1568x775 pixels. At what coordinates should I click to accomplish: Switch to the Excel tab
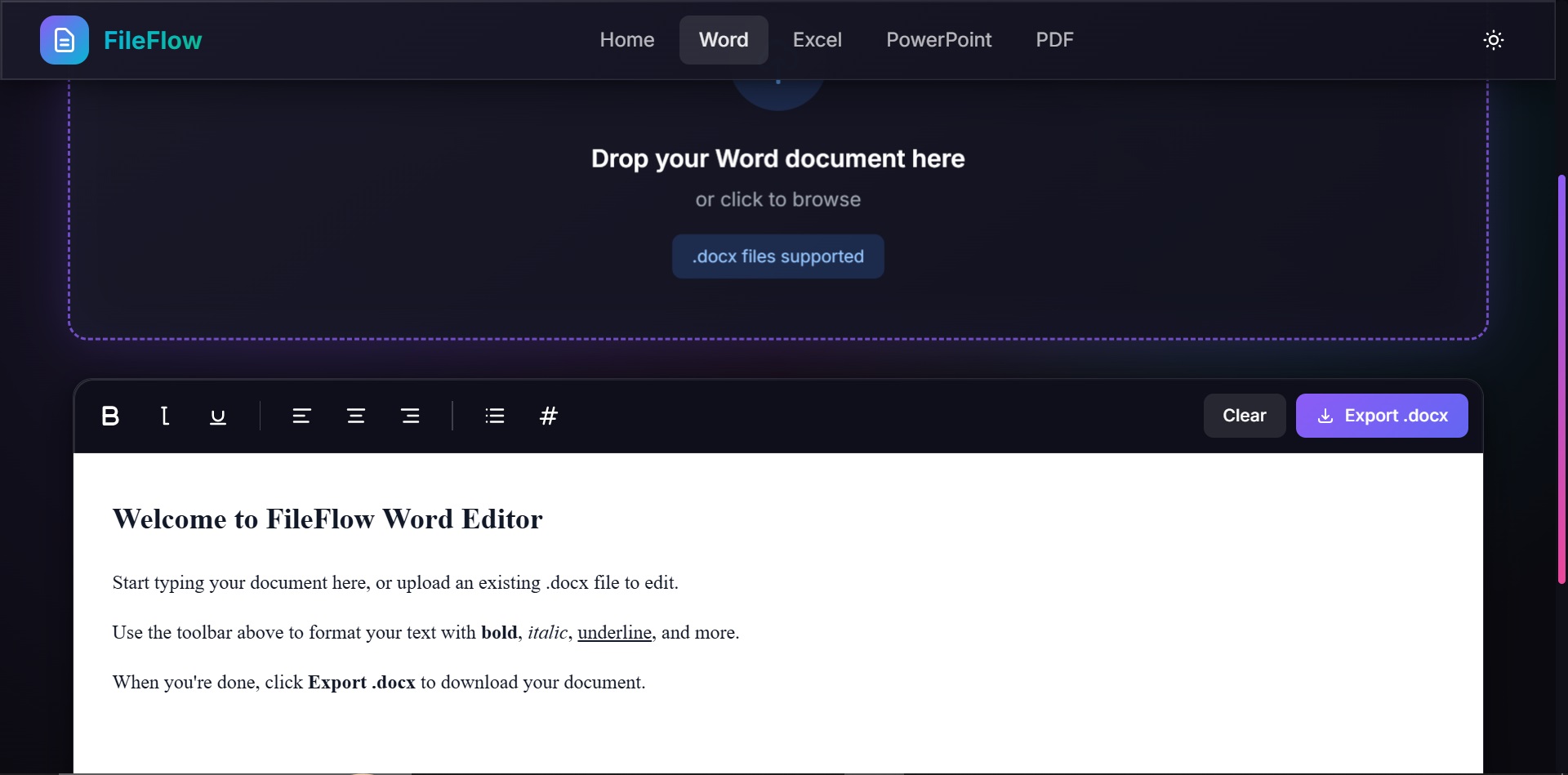click(x=817, y=40)
